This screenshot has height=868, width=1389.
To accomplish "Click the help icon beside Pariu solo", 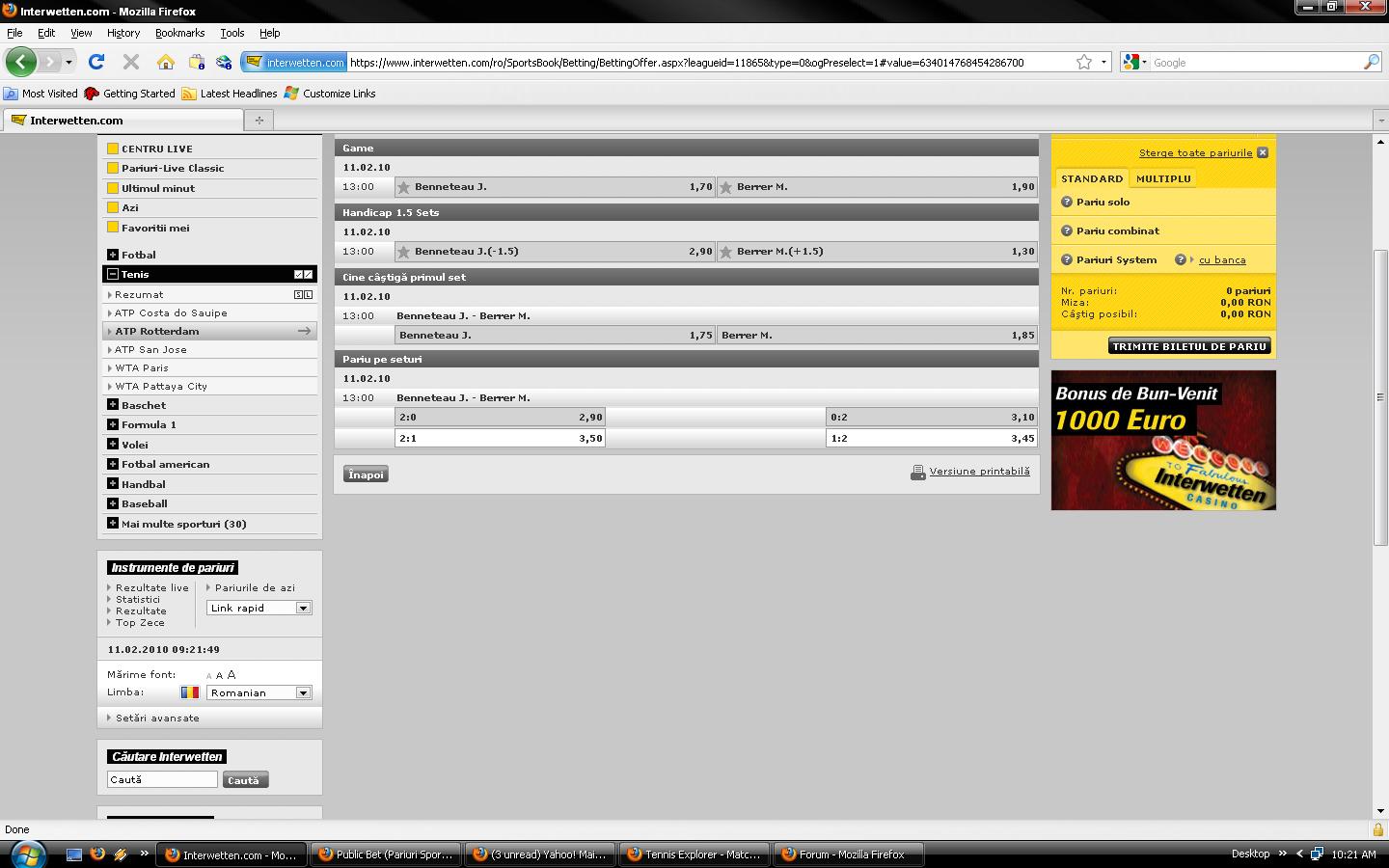I will coord(1067,202).
